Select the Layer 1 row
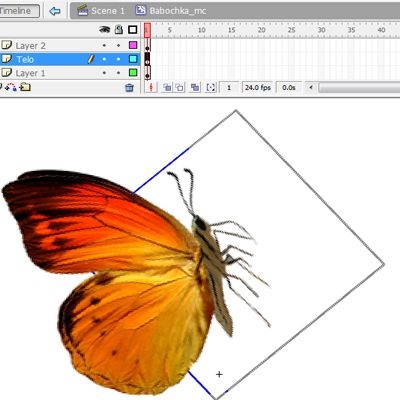The width and height of the screenshot is (400, 400). click(70, 73)
